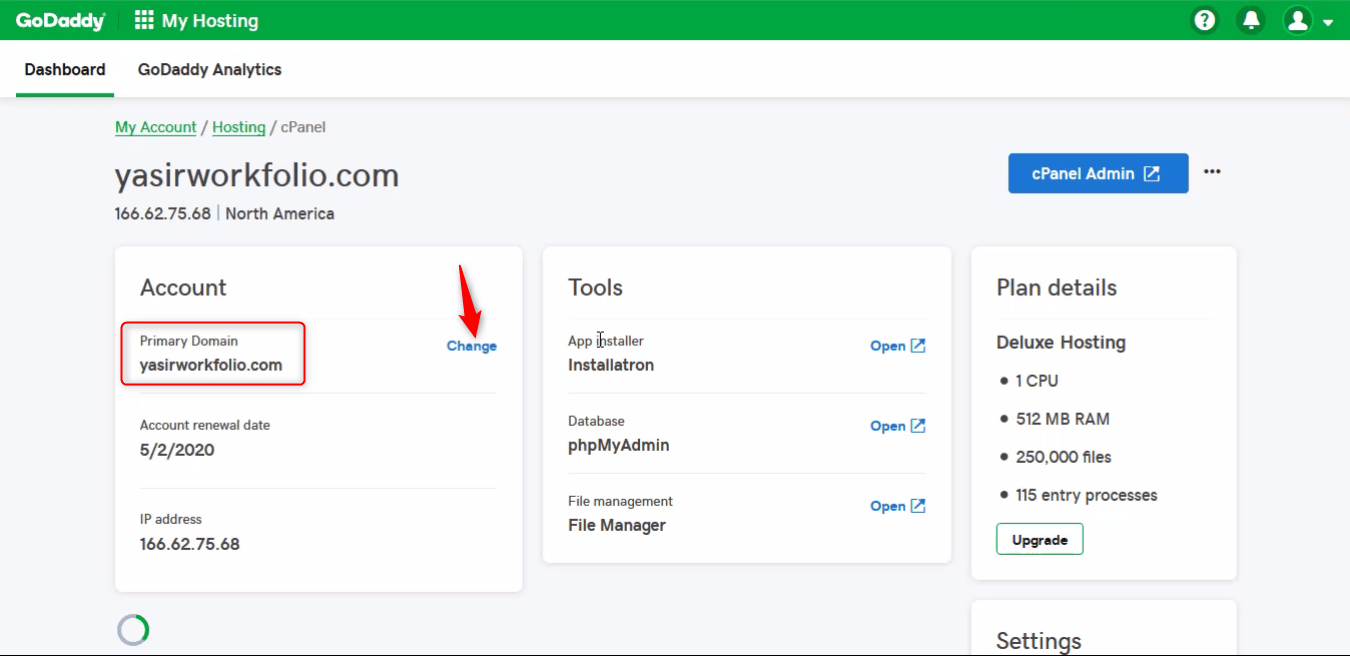Select the IP address 166.62.75.68 value

[190, 544]
